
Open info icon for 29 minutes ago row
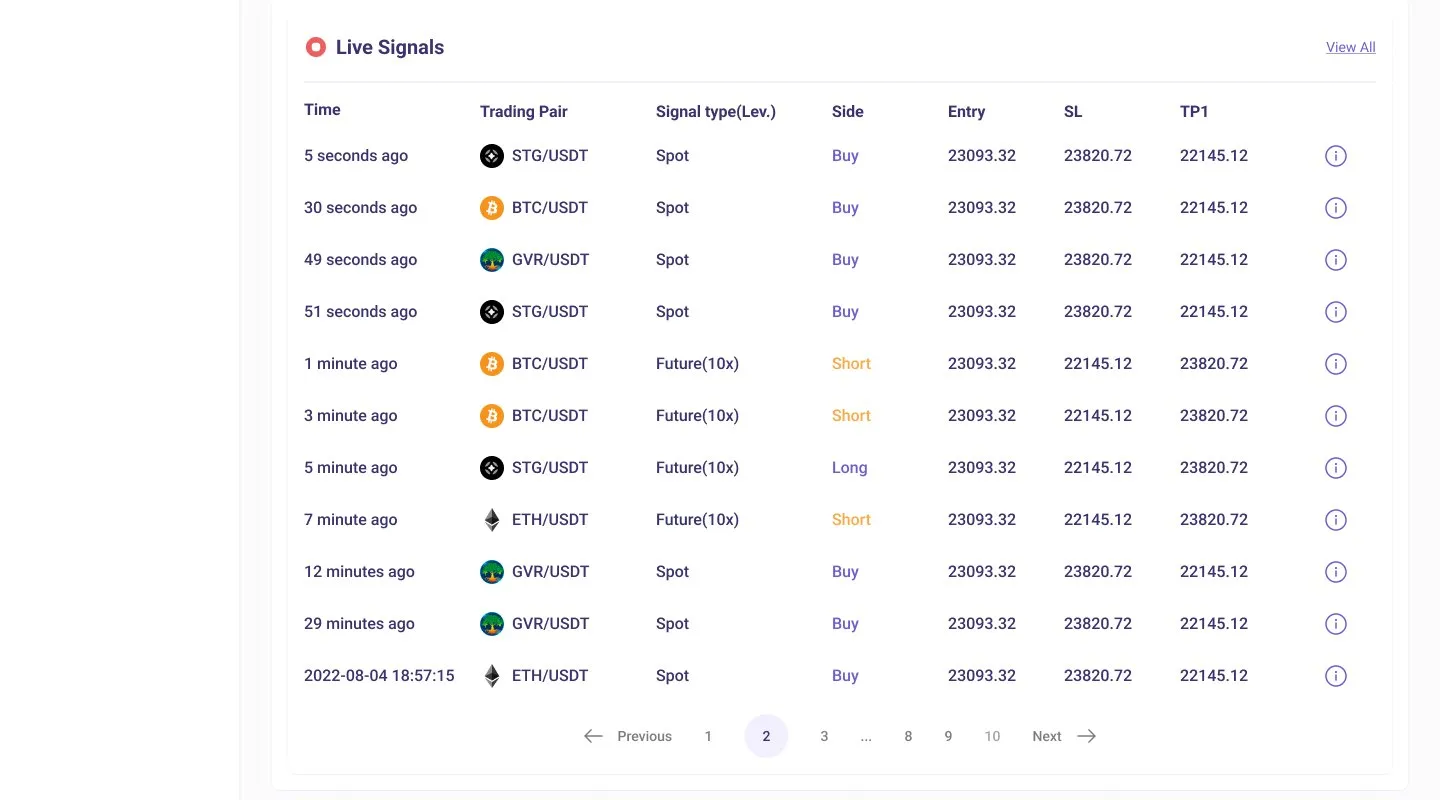(x=1335, y=624)
